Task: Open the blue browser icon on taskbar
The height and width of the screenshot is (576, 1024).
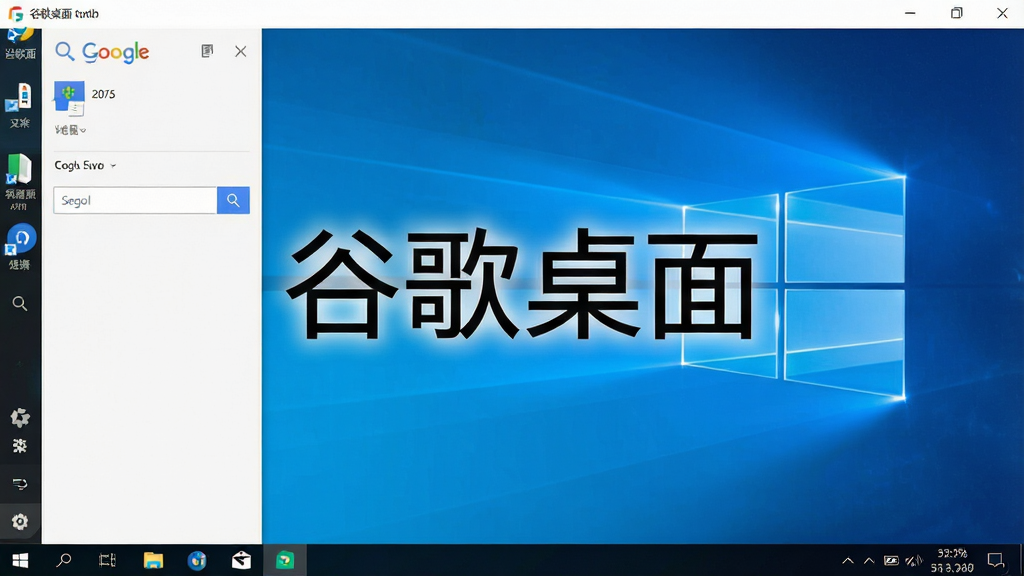Action: click(197, 560)
